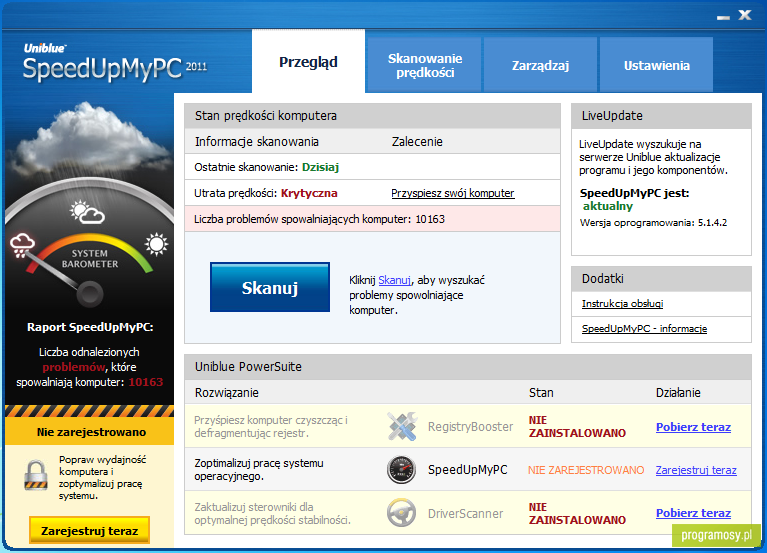
Task: Click the 'Rozwiązanie' column header
Action: (x=226, y=393)
